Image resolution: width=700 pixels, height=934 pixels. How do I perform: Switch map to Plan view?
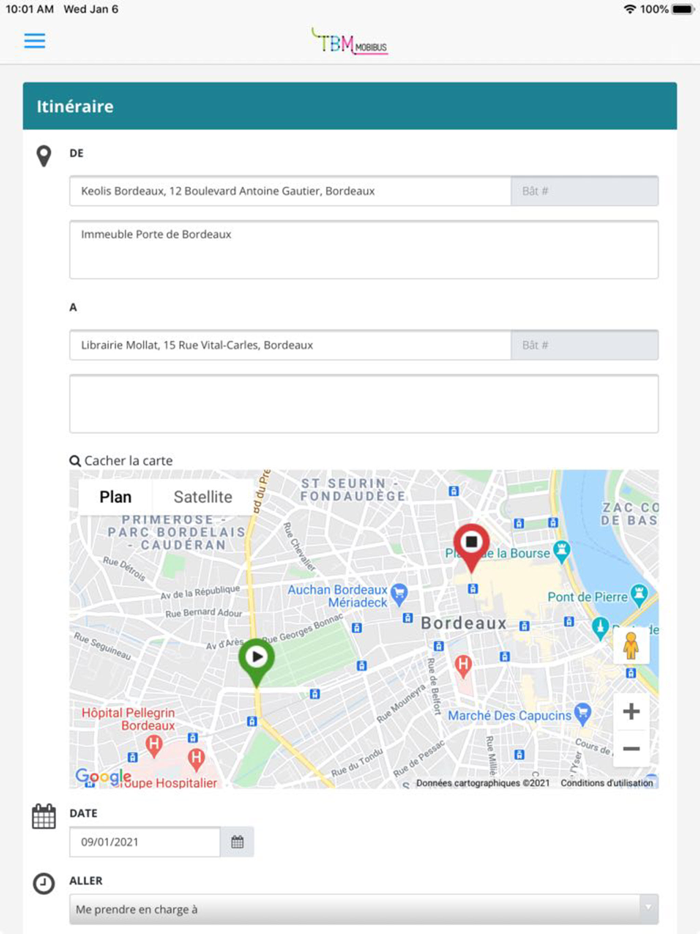[x=116, y=497]
